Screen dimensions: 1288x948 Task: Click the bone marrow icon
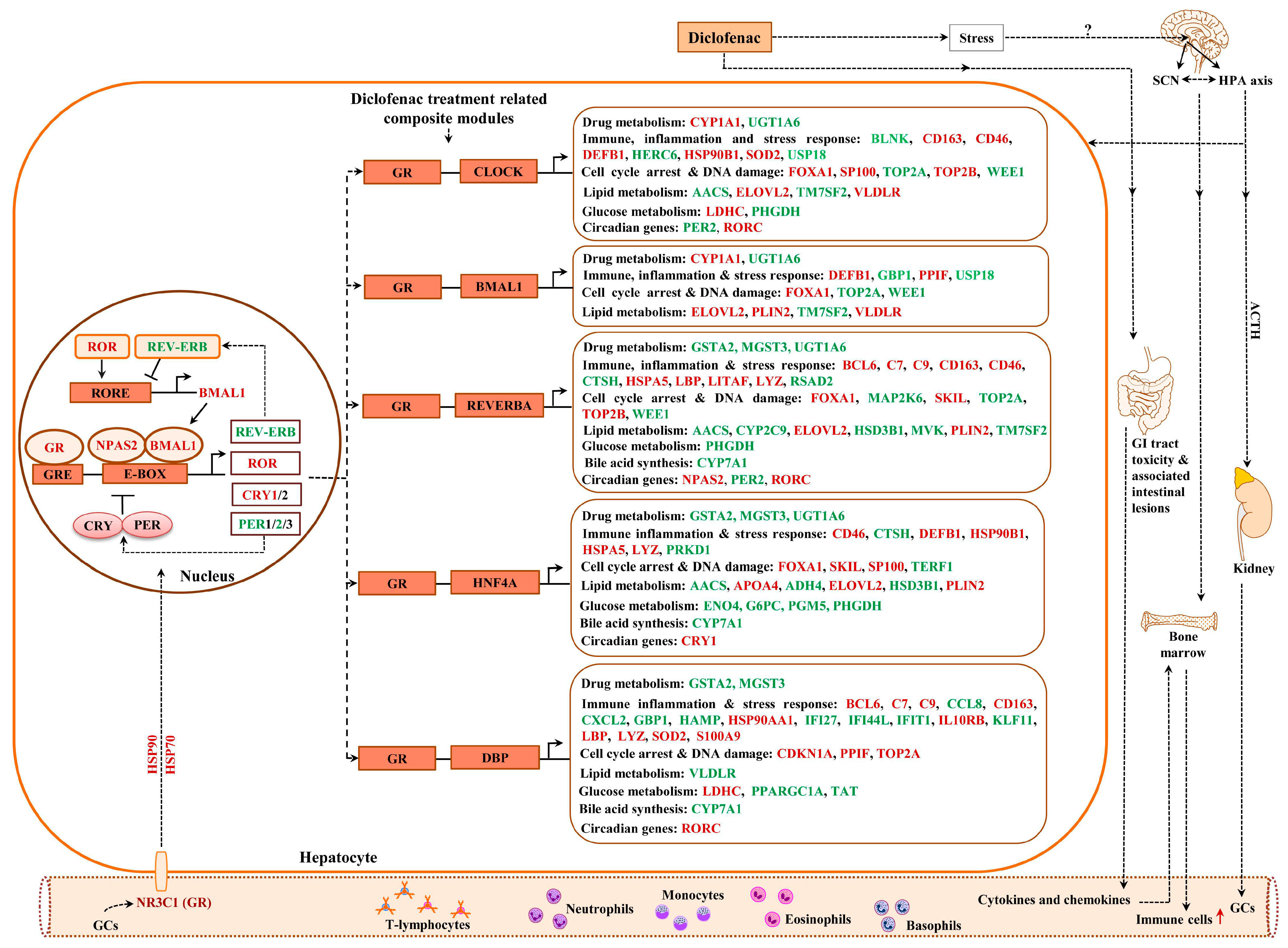(x=1179, y=620)
